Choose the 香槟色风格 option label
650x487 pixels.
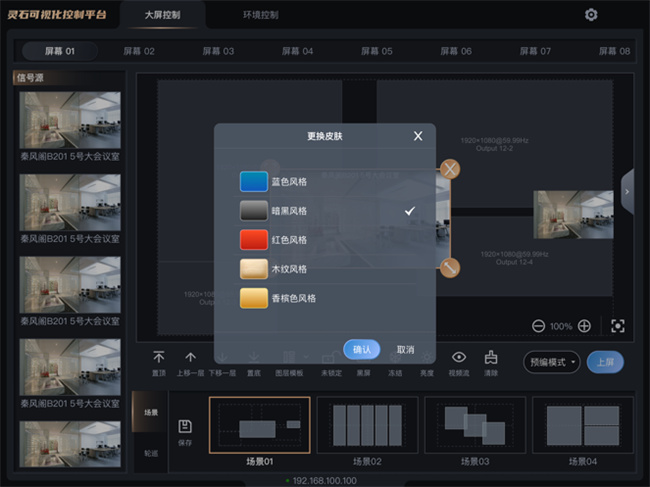[293, 298]
